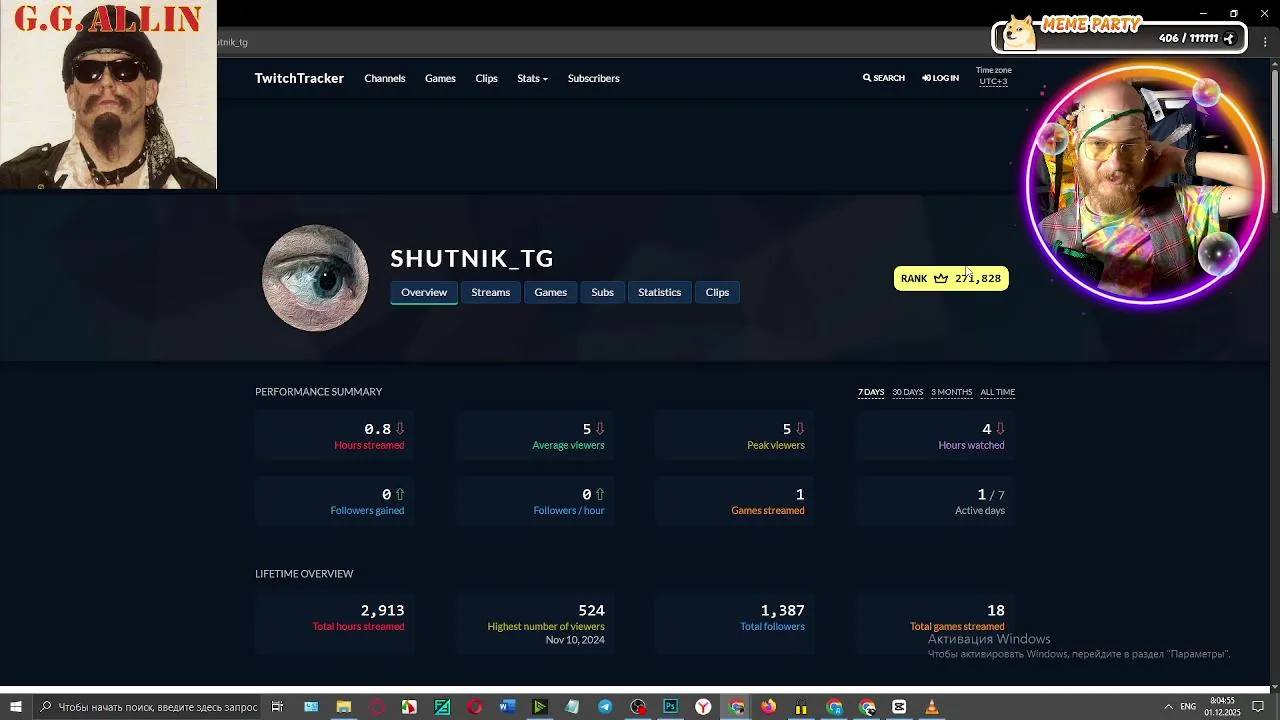This screenshot has width=1280, height=720.
Task: Open Firefox from the taskbar
Action: pyautogui.click(x=768, y=707)
